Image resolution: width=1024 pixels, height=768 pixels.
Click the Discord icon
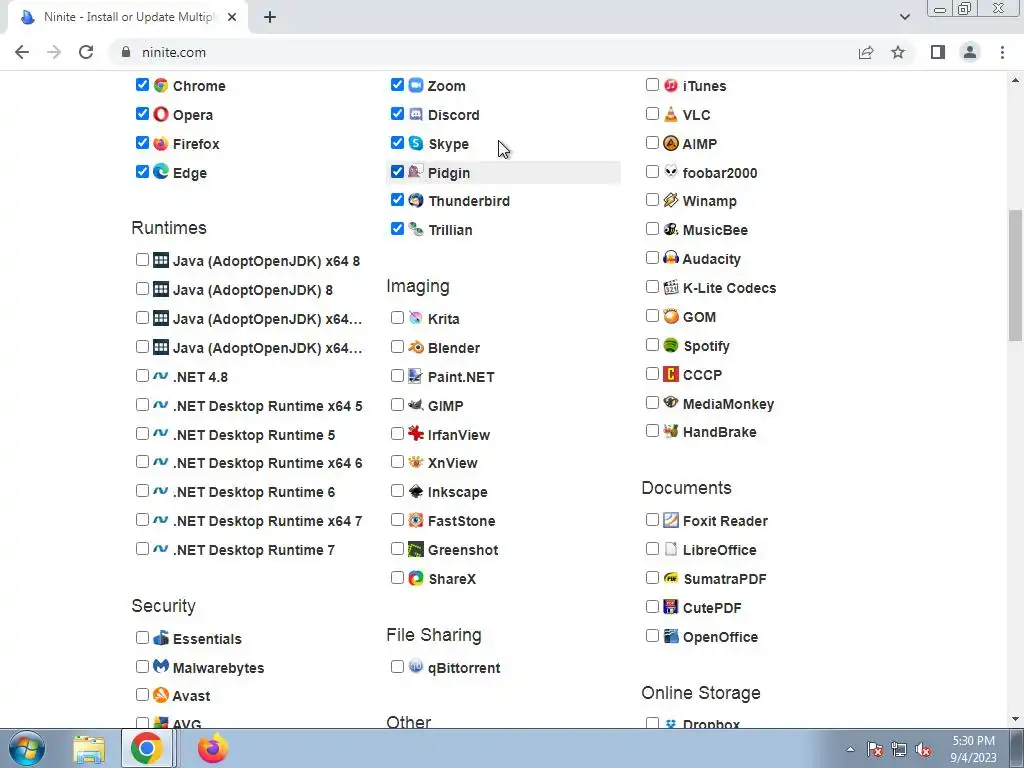tap(416, 114)
